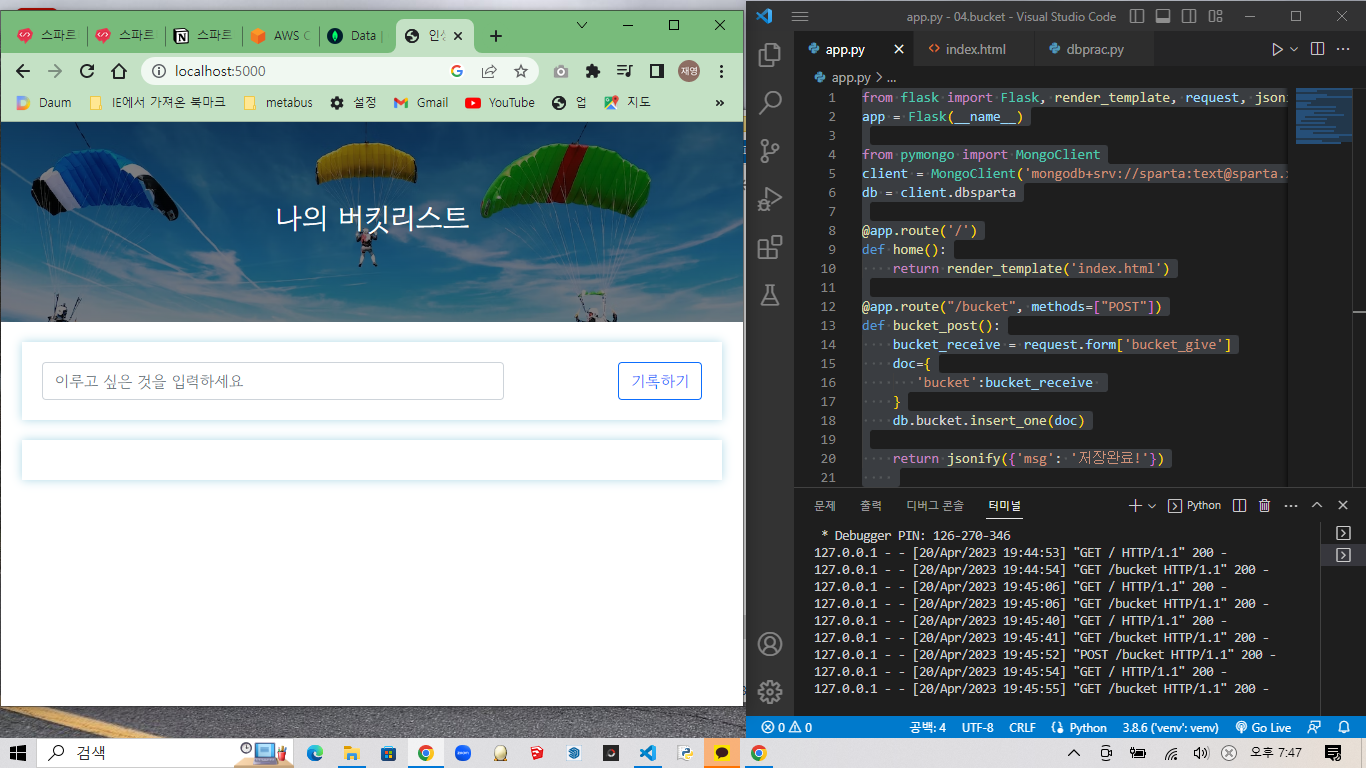Show hidden system tray icons

pos(1074,753)
